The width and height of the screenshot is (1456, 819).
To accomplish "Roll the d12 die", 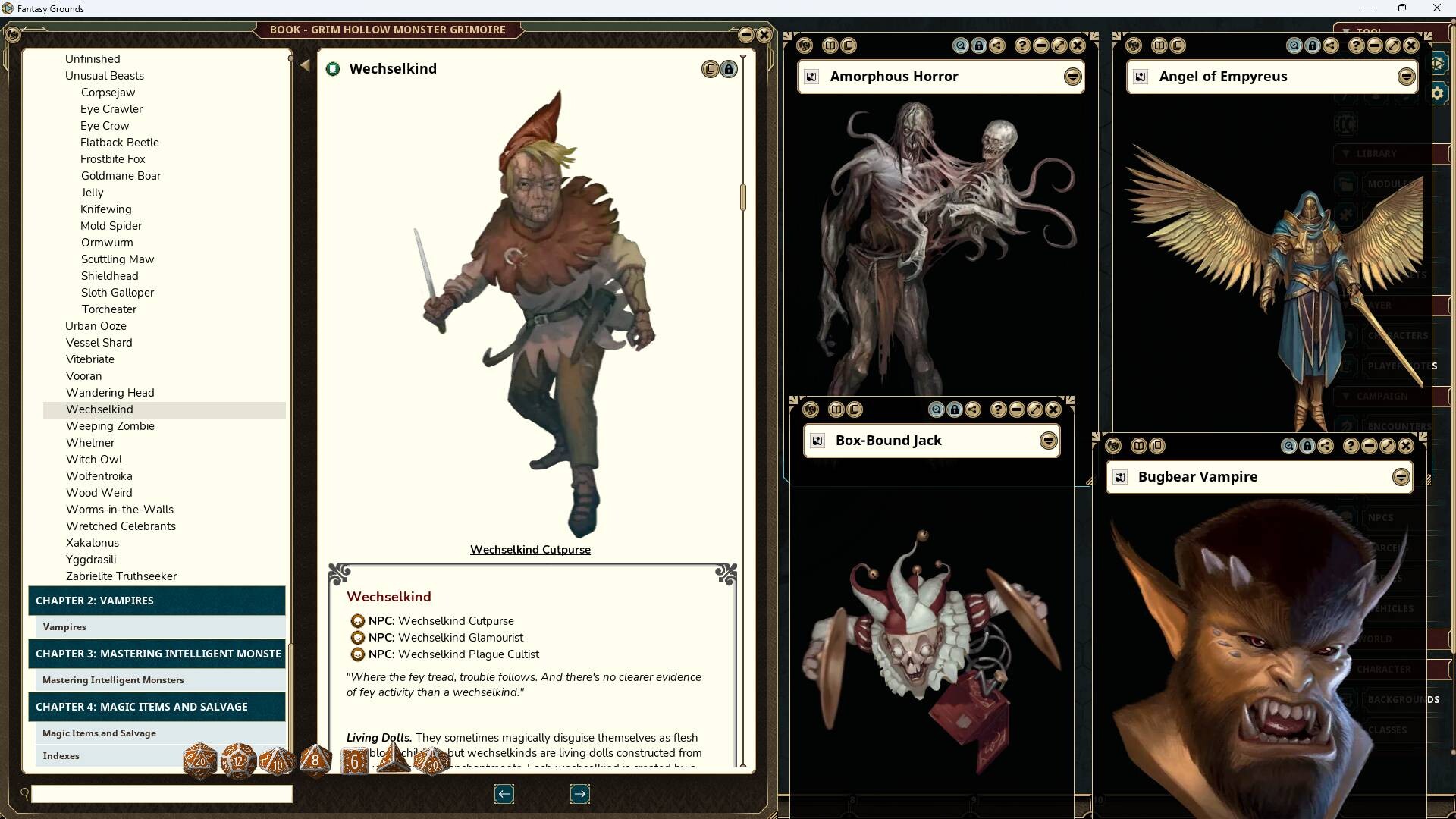I will [238, 761].
